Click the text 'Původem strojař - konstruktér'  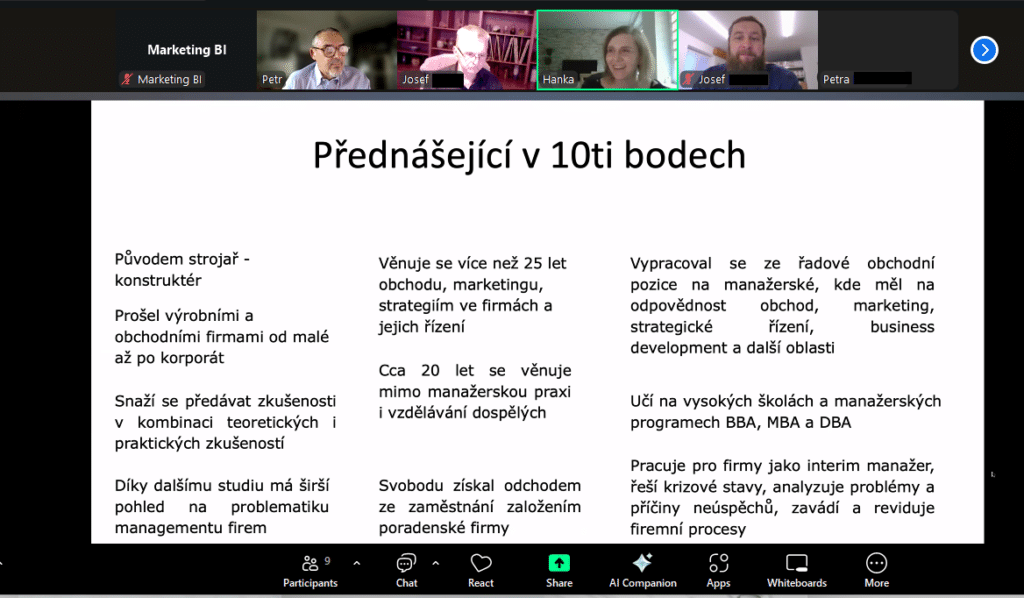click(182, 270)
